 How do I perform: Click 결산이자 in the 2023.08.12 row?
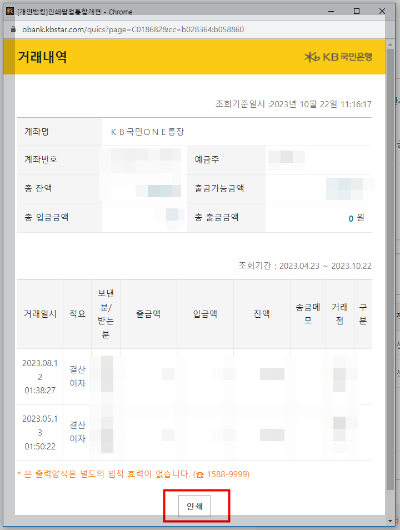(x=77, y=376)
